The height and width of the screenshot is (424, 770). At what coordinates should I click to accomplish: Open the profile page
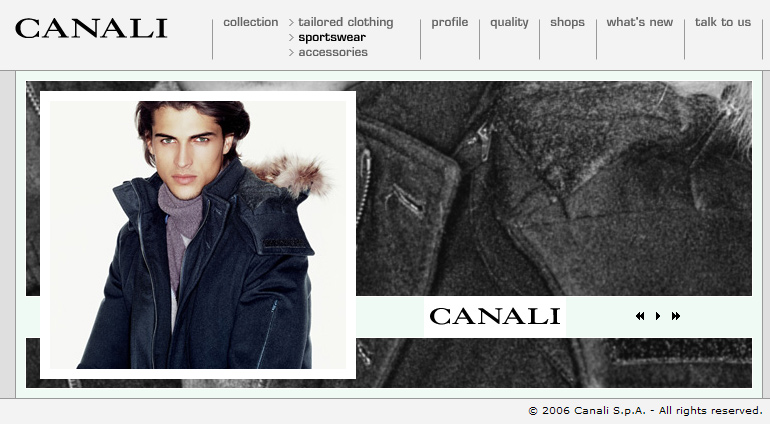coord(449,23)
